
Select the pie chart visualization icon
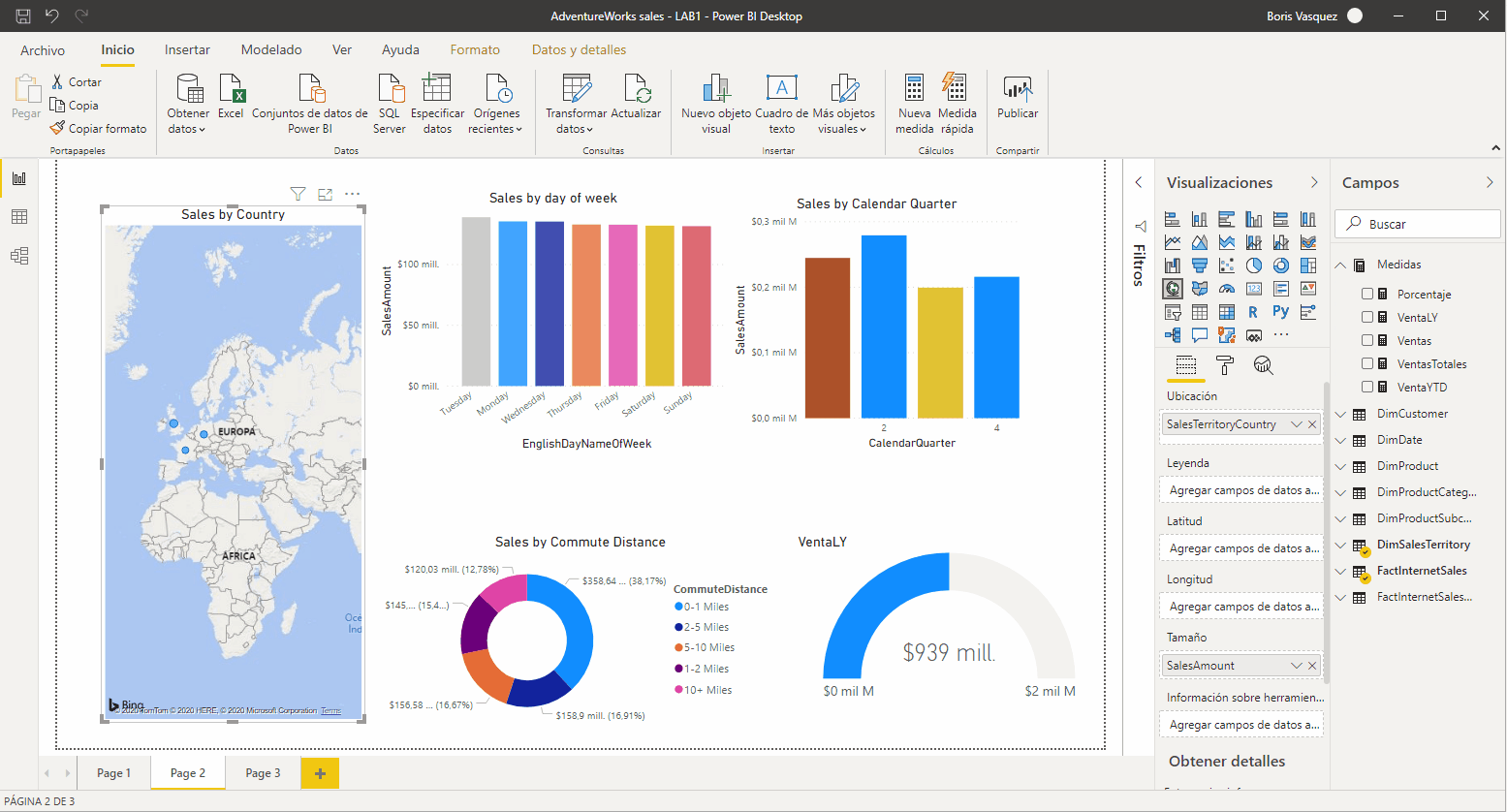click(1254, 265)
